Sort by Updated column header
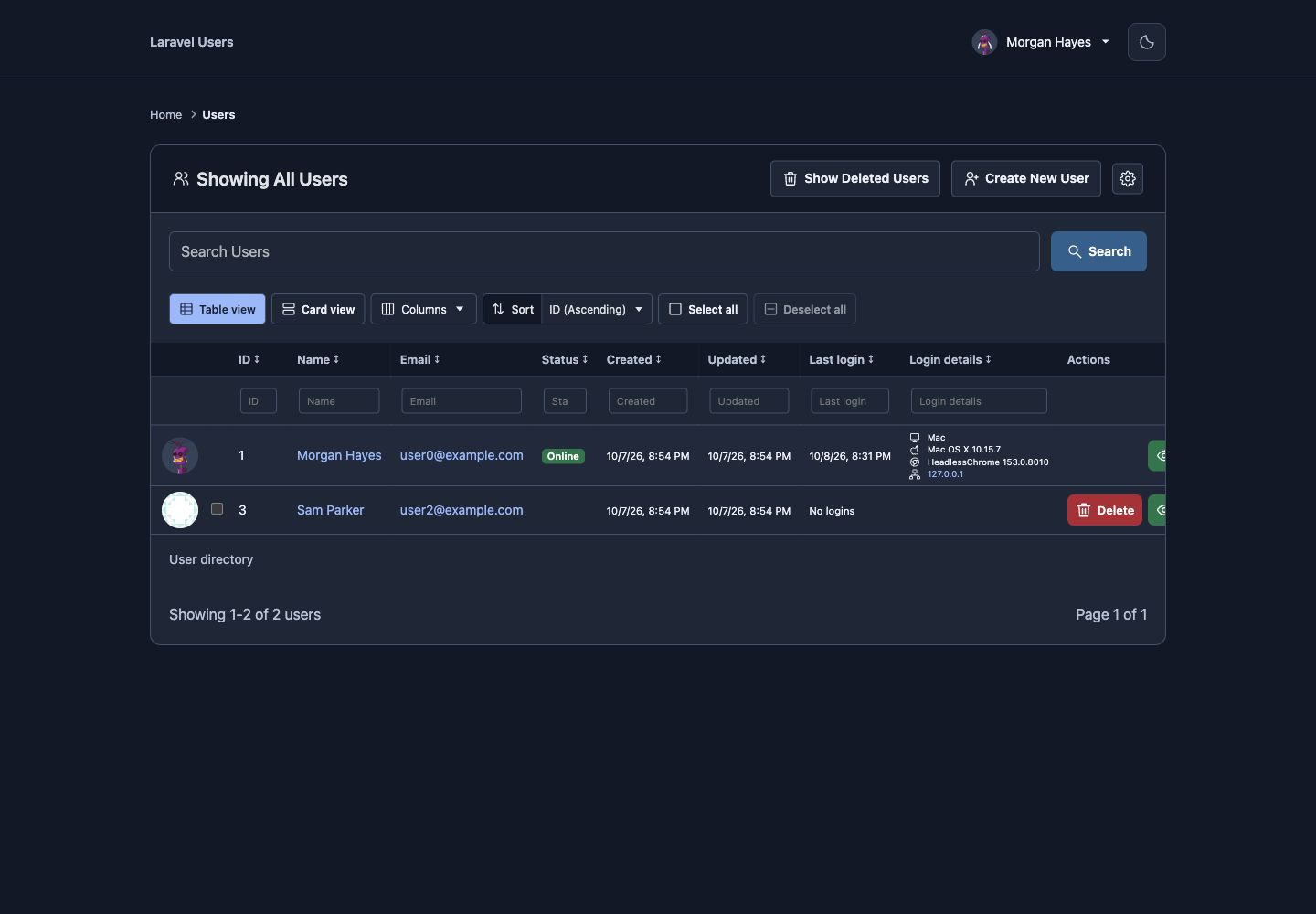The width and height of the screenshot is (1316, 914). coord(737,359)
